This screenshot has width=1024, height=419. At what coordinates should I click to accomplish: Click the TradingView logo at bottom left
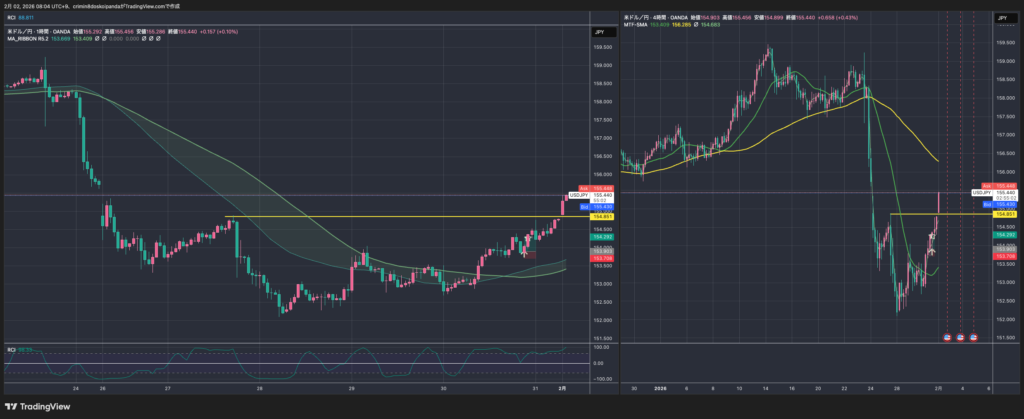coord(38,408)
